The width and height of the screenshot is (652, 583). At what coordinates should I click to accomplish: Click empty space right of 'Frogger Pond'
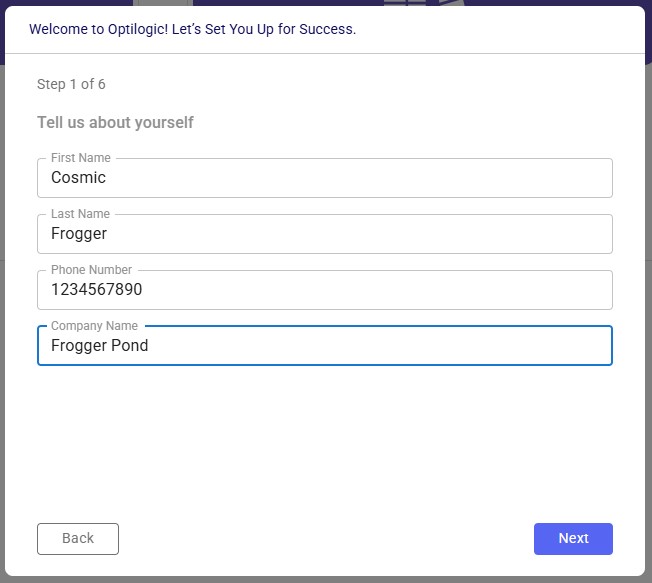click(374, 346)
